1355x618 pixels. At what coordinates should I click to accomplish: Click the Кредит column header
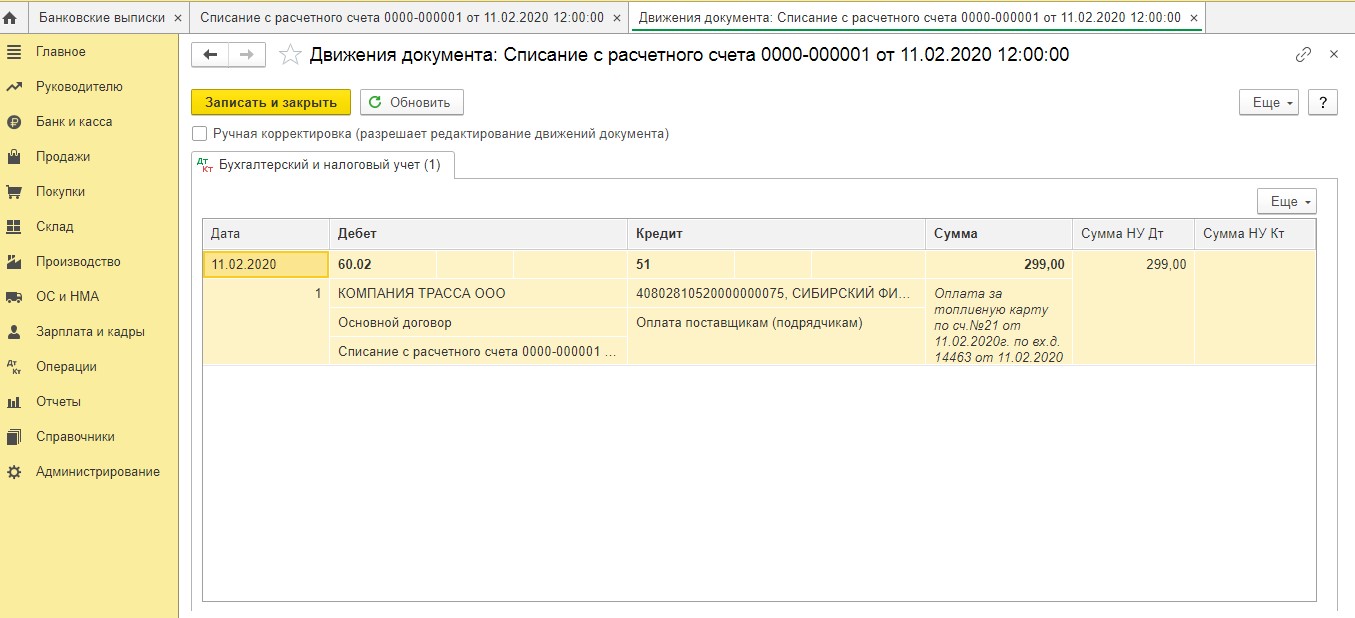coord(776,234)
